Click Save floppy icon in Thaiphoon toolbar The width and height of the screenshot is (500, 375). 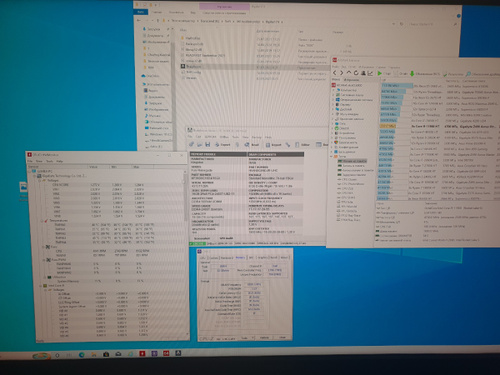[207, 144]
